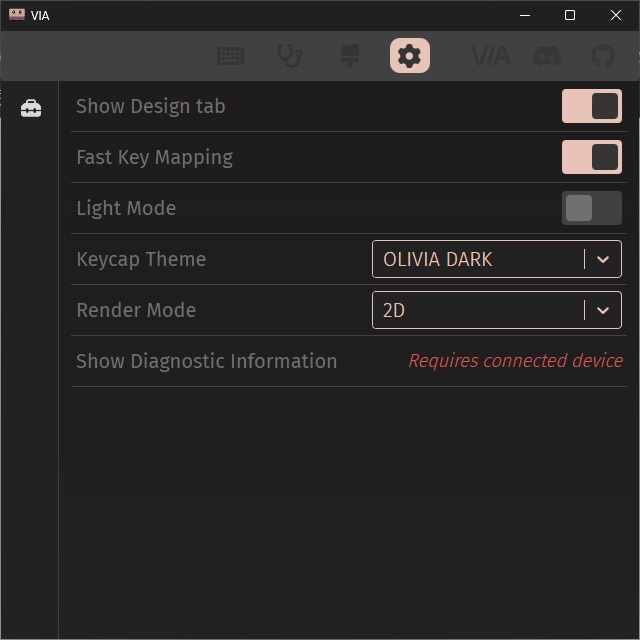Open the Render Mode dropdown
640x640 pixels.
point(480,310)
